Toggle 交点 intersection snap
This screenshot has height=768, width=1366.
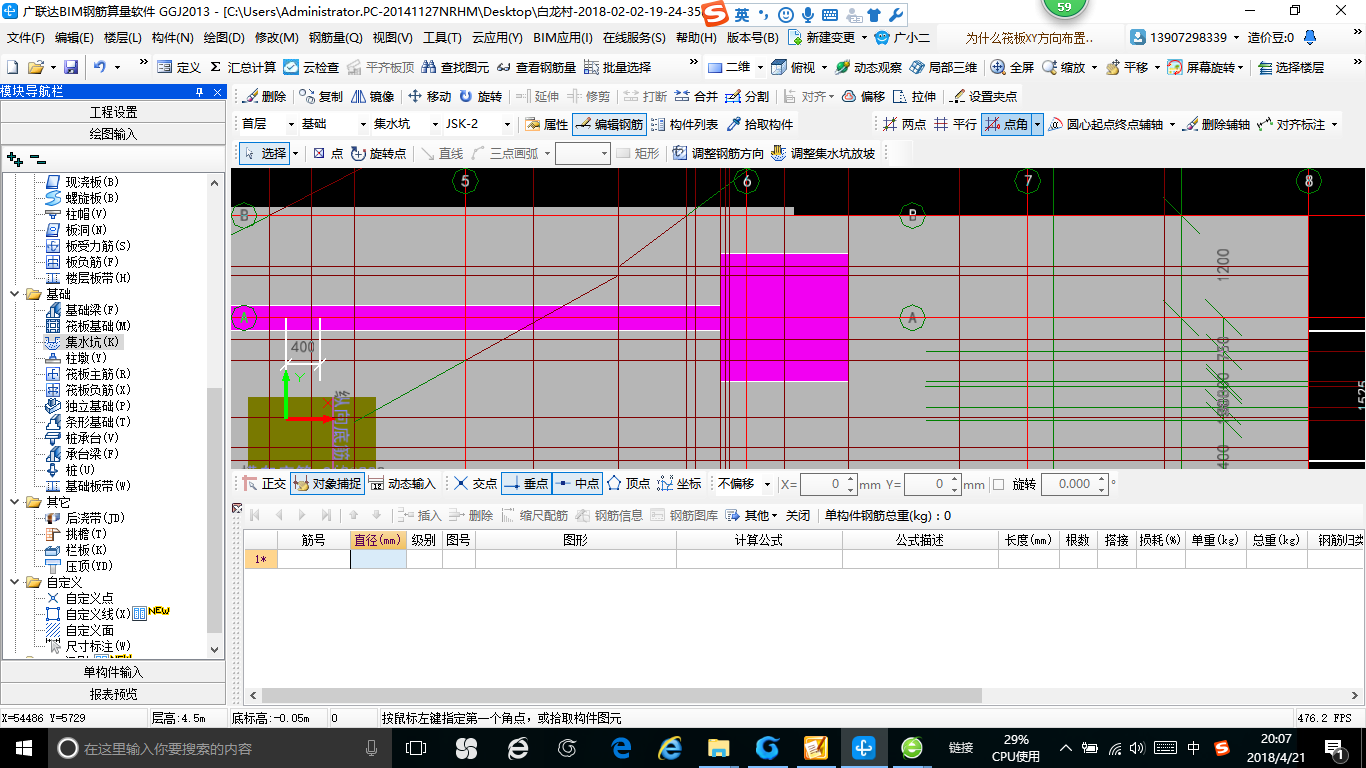[475, 483]
